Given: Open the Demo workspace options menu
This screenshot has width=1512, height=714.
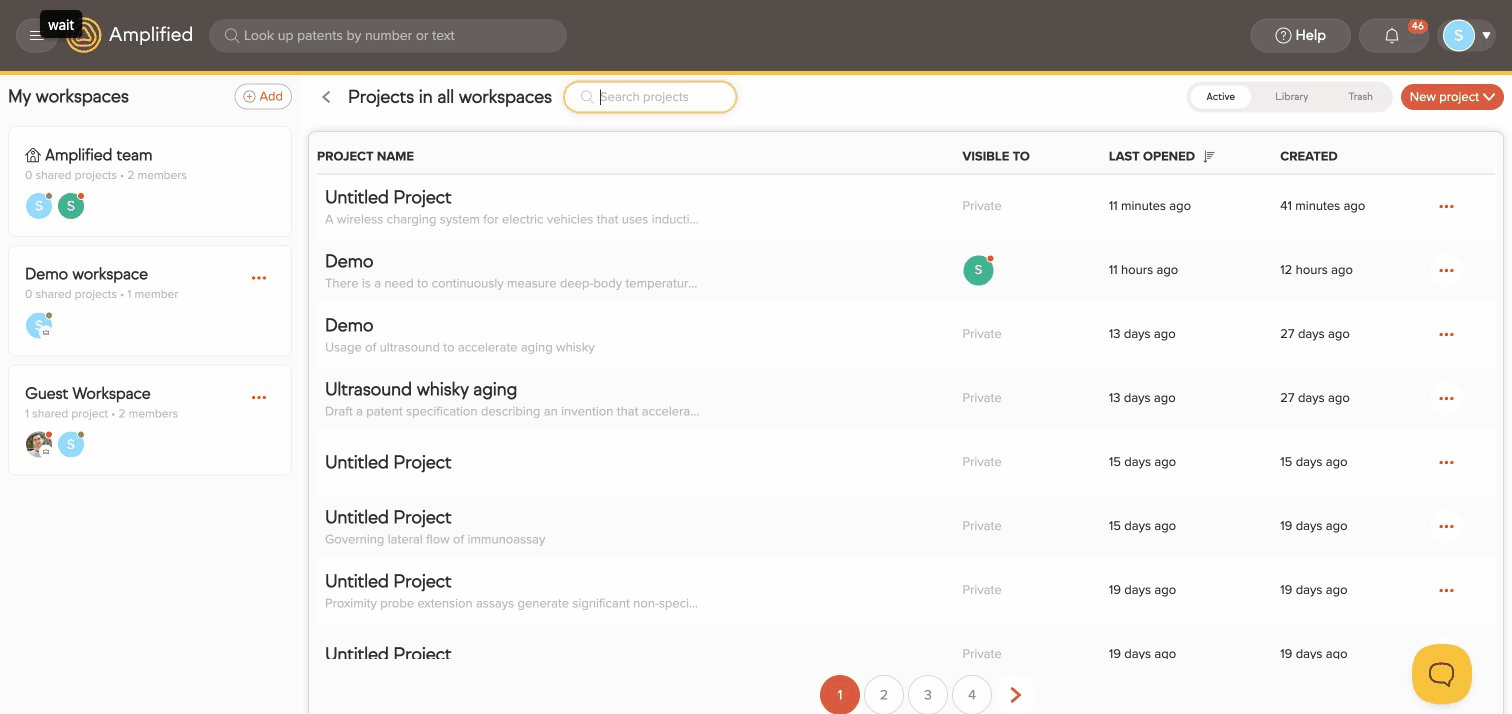Looking at the screenshot, I should pyautogui.click(x=259, y=277).
